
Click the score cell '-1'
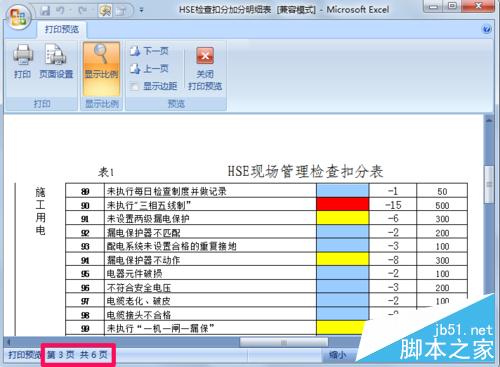coord(393,191)
